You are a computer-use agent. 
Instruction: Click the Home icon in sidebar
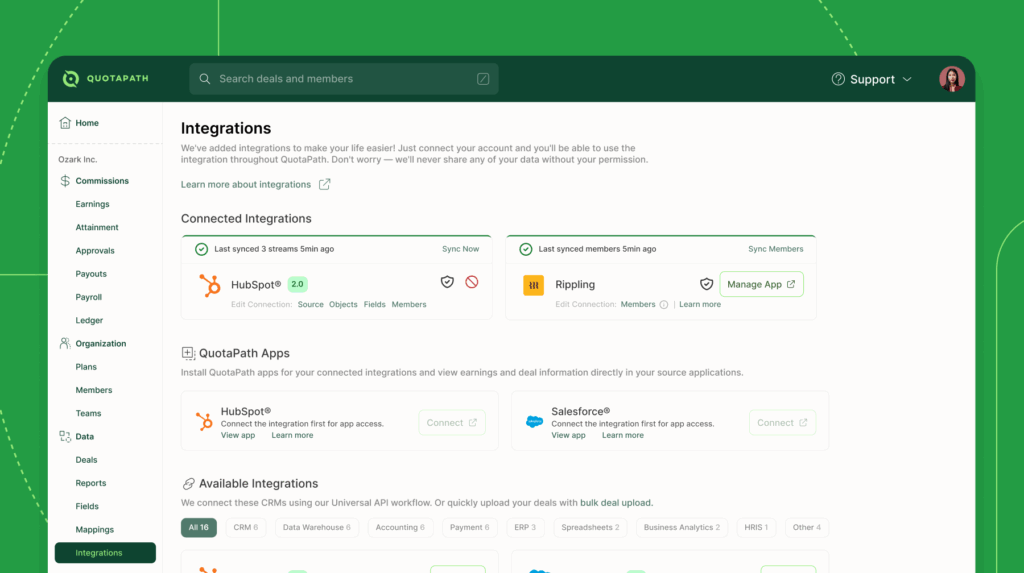click(65, 123)
